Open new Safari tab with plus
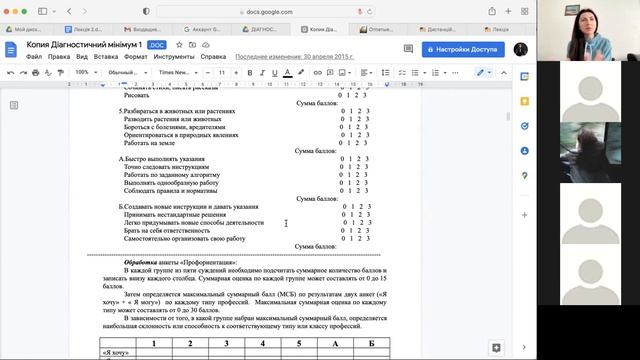The image size is (640, 360). coord(508,11)
